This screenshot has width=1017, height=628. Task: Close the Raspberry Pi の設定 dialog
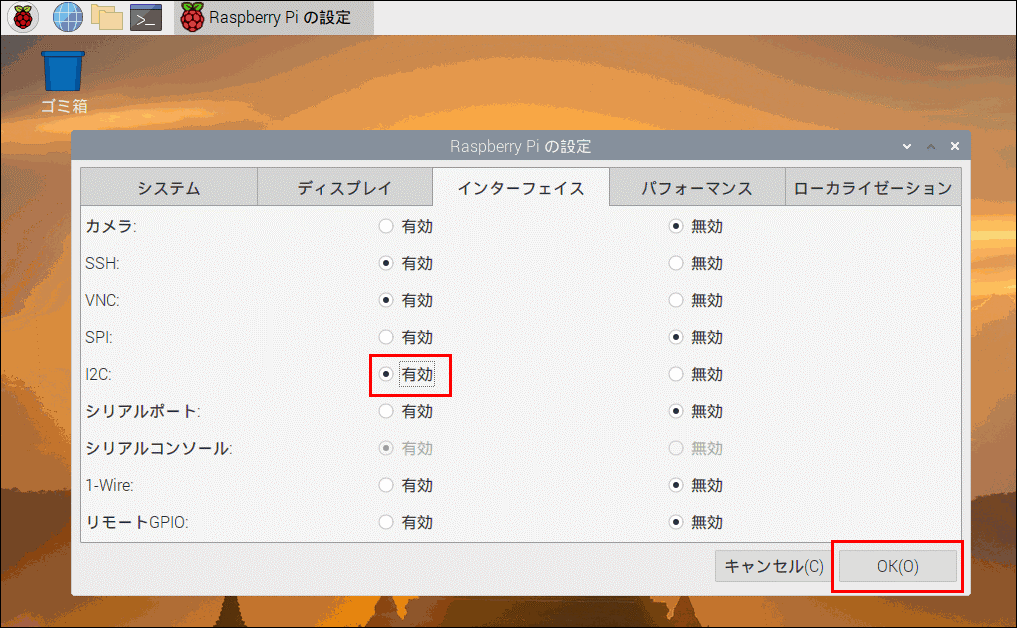point(955,147)
